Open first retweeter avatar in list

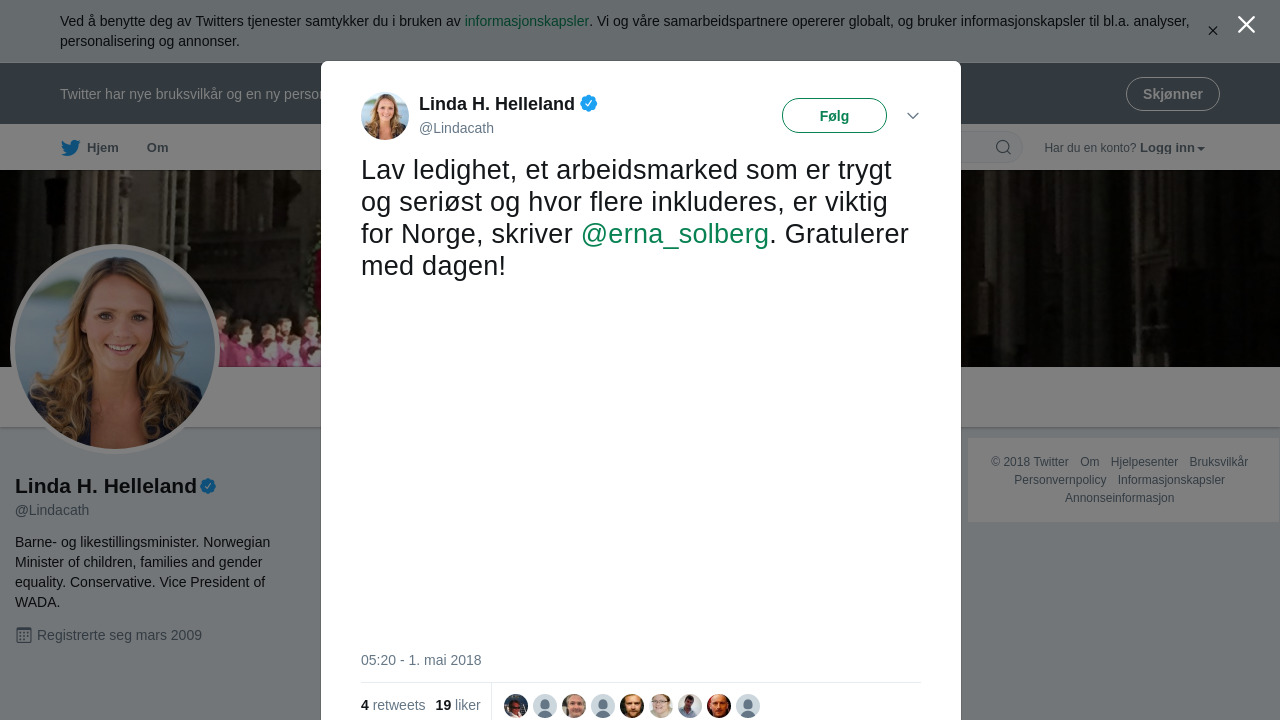pos(516,706)
